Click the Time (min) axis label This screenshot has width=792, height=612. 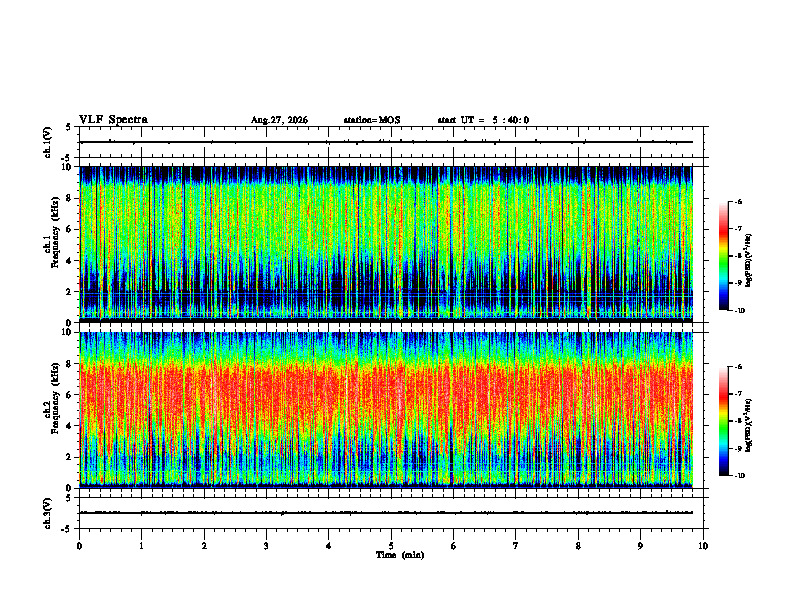coord(400,555)
